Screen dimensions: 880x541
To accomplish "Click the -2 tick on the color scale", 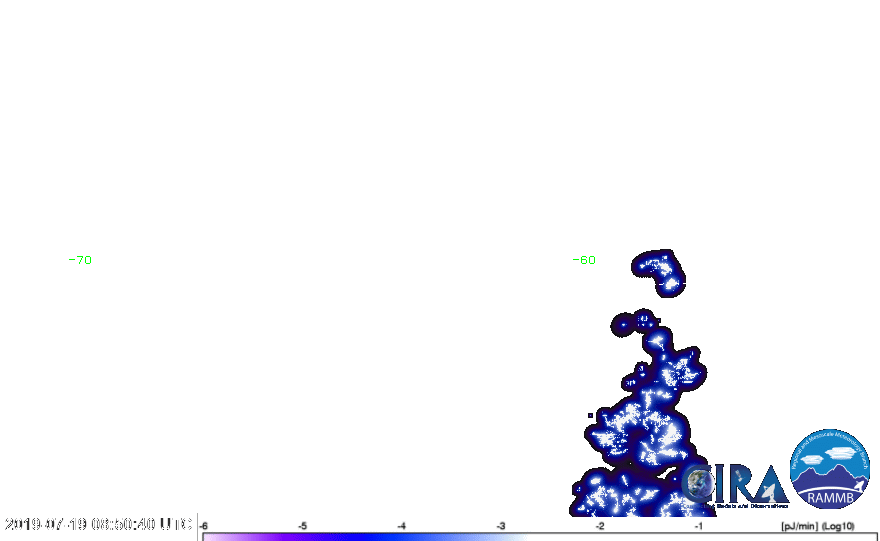I will click(599, 525).
